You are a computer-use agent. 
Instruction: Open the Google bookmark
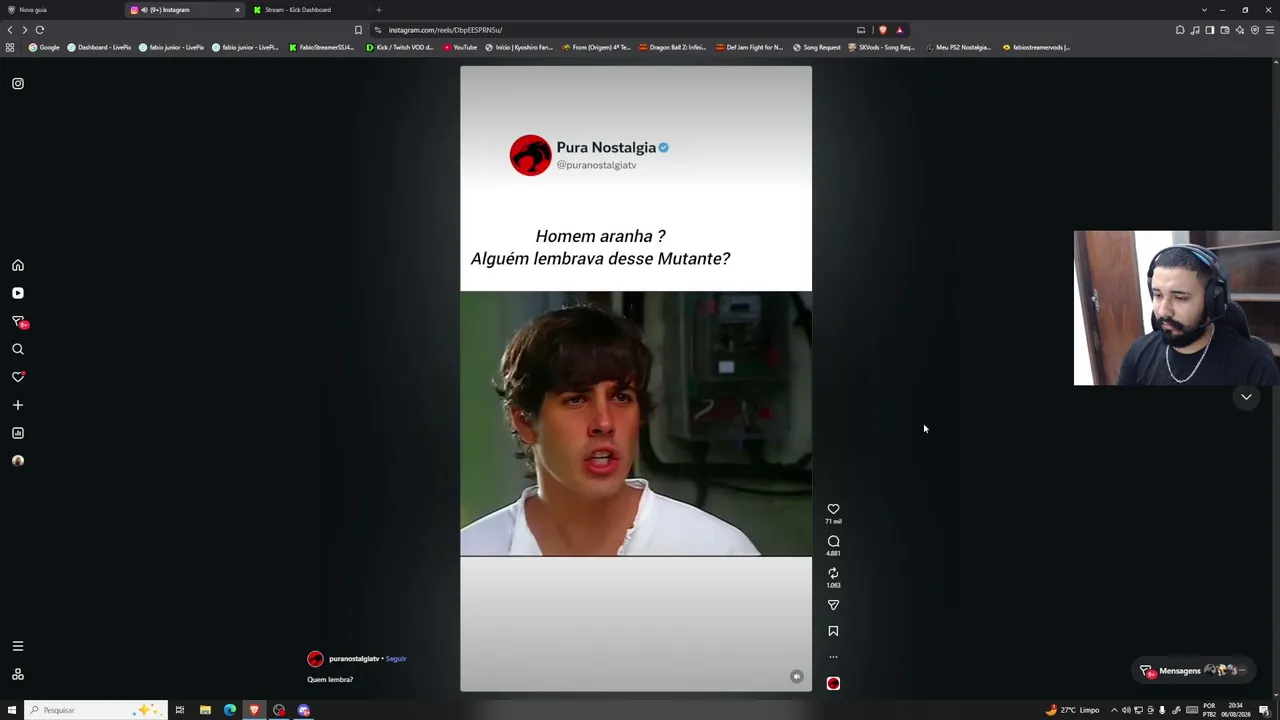44,47
